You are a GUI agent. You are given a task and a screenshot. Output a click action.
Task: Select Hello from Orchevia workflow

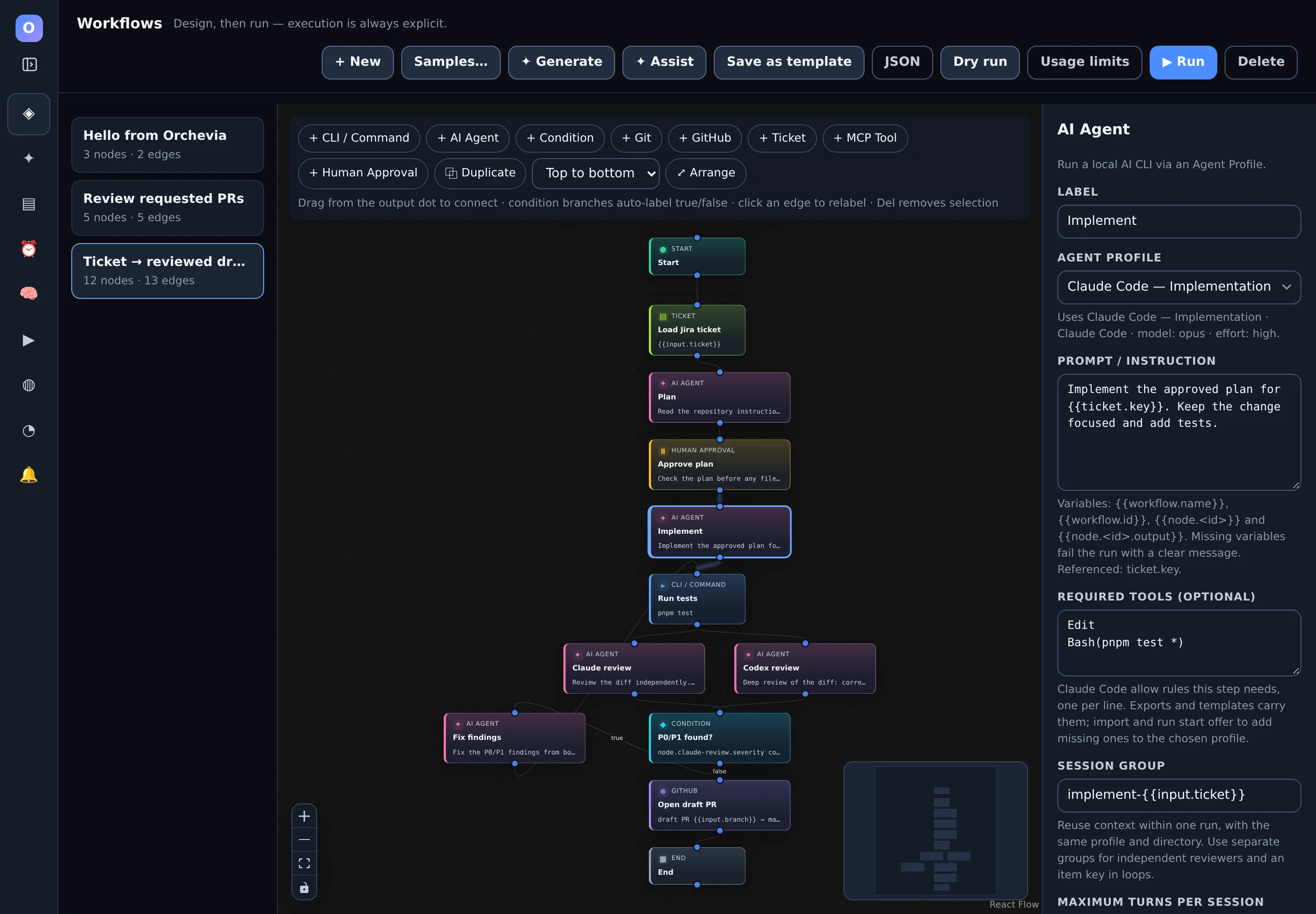click(x=167, y=145)
